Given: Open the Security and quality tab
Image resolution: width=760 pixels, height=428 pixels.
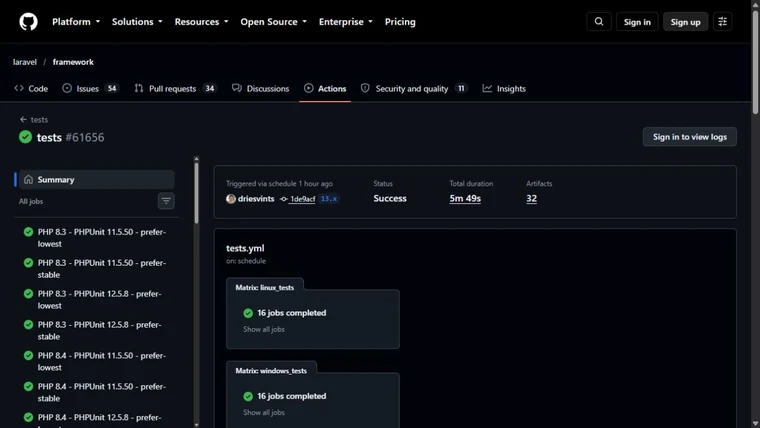Looking at the screenshot, I should tap(414, 88).
